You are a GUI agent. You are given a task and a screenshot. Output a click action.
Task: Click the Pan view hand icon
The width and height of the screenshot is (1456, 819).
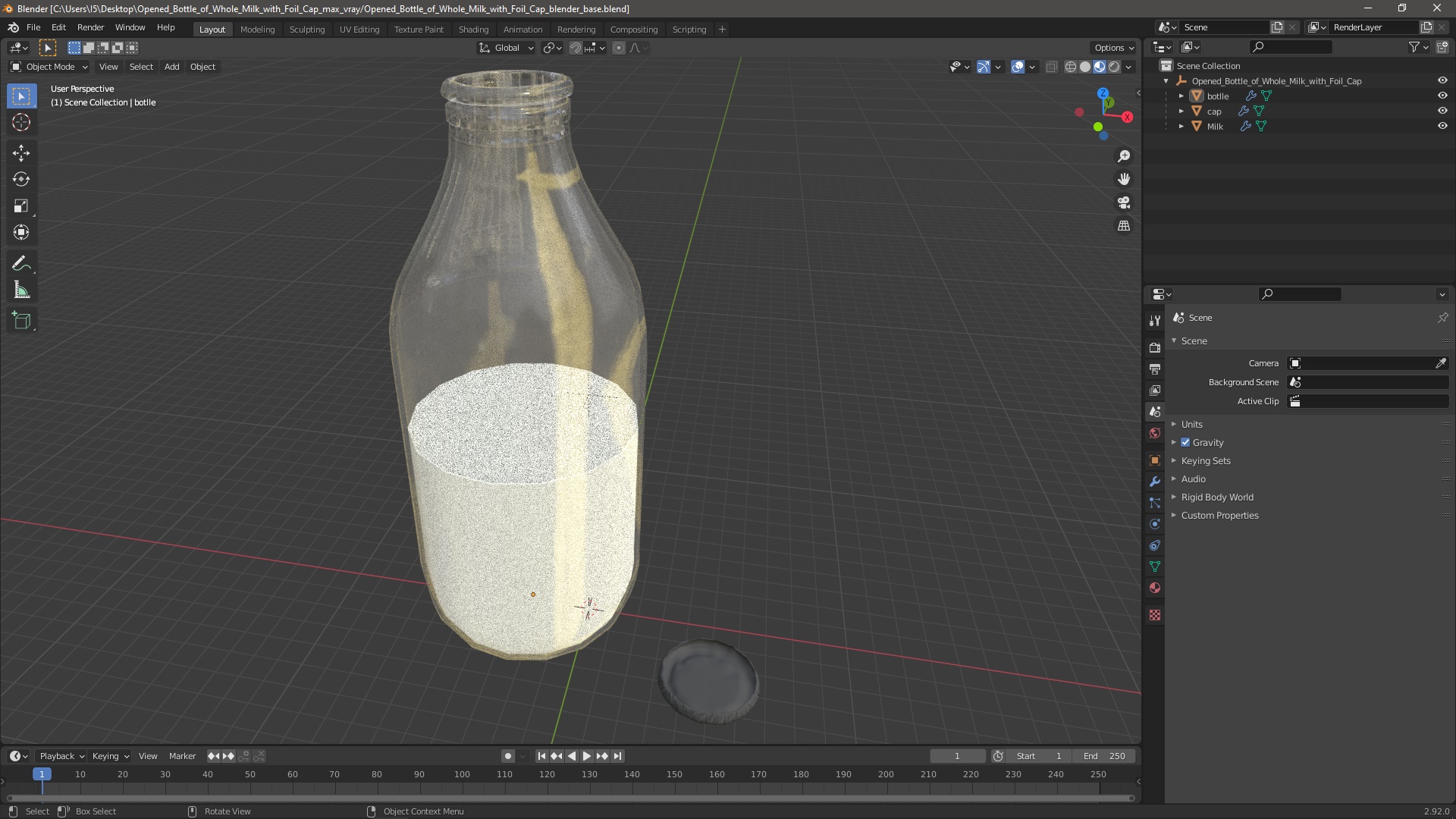pyautogui.click(x=1124, y=179)
